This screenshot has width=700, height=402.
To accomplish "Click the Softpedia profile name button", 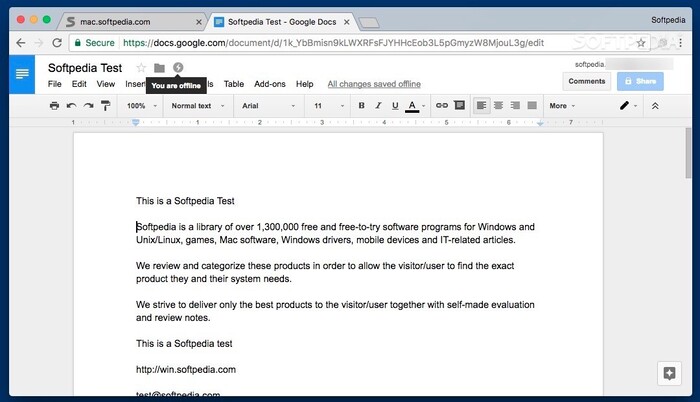I will click(x=668, y=20).
